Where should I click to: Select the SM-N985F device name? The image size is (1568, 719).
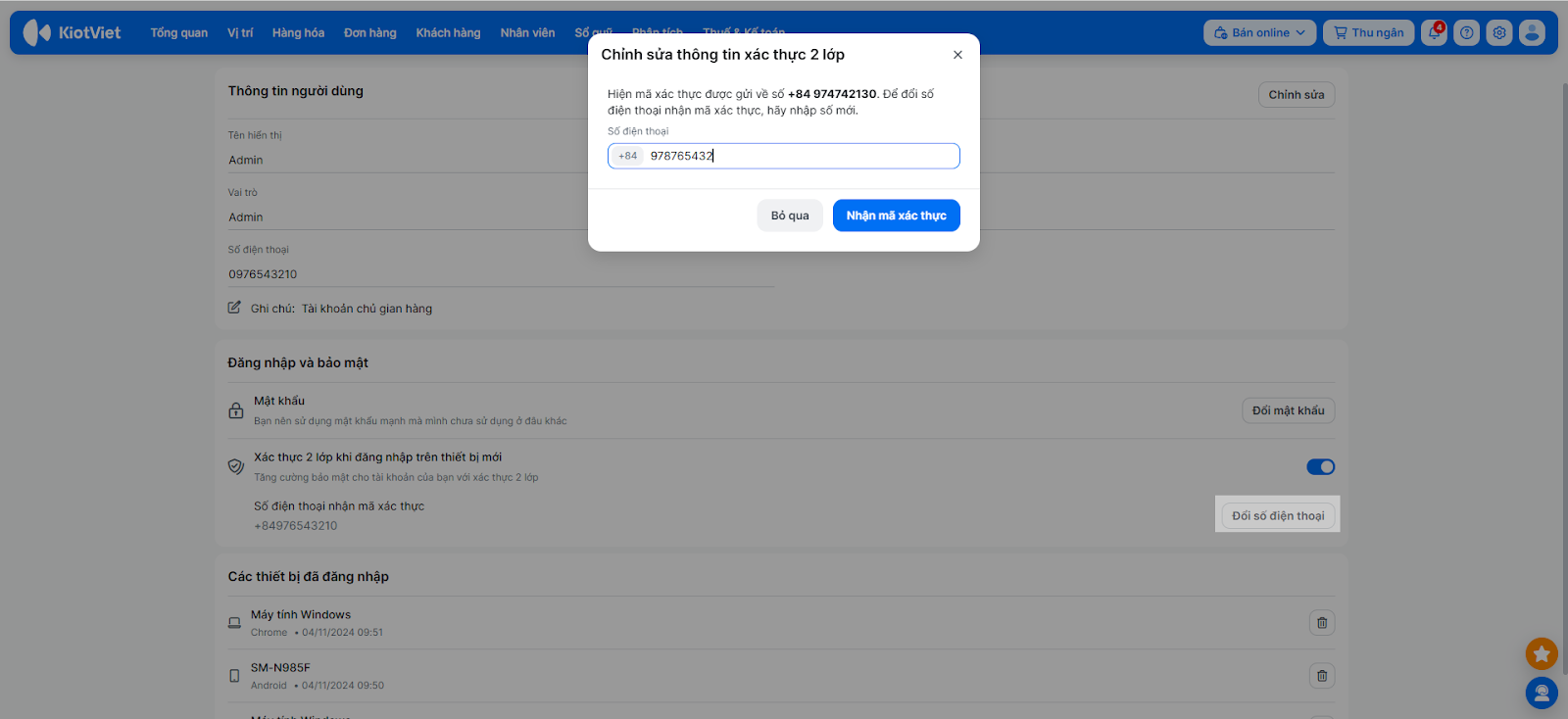point(280,668)
